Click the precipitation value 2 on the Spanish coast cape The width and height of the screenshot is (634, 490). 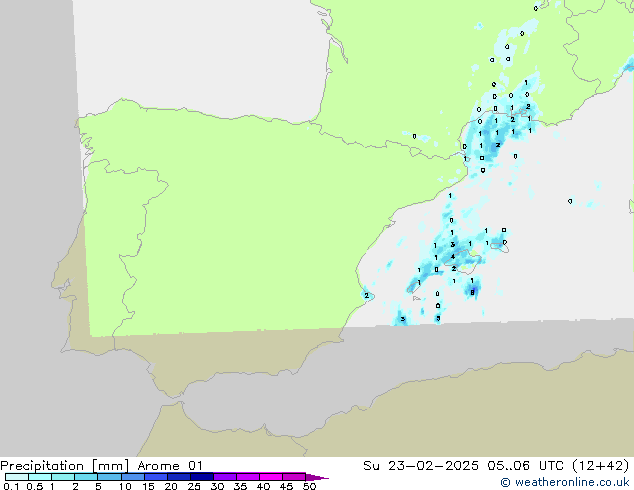367,296
